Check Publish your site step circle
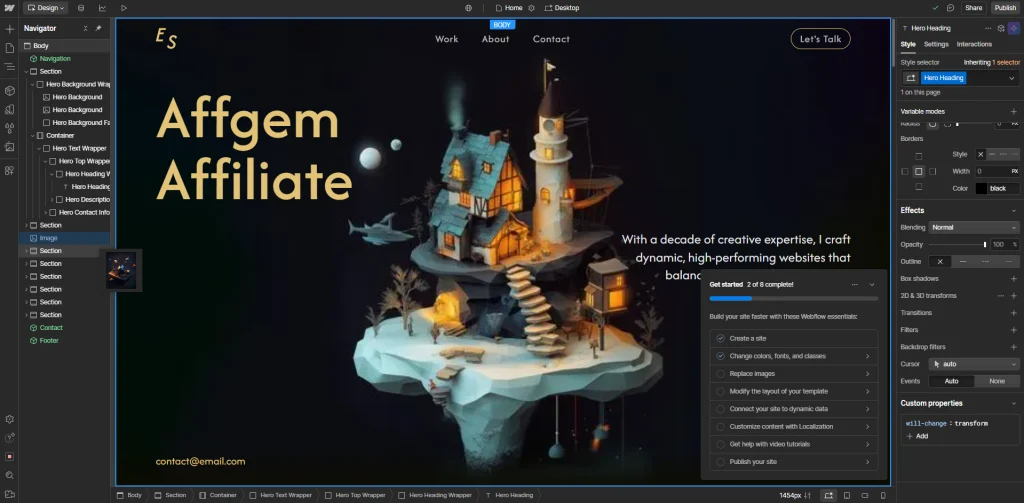Viewport: 1024px width, 503px height. tap(720, 462)
